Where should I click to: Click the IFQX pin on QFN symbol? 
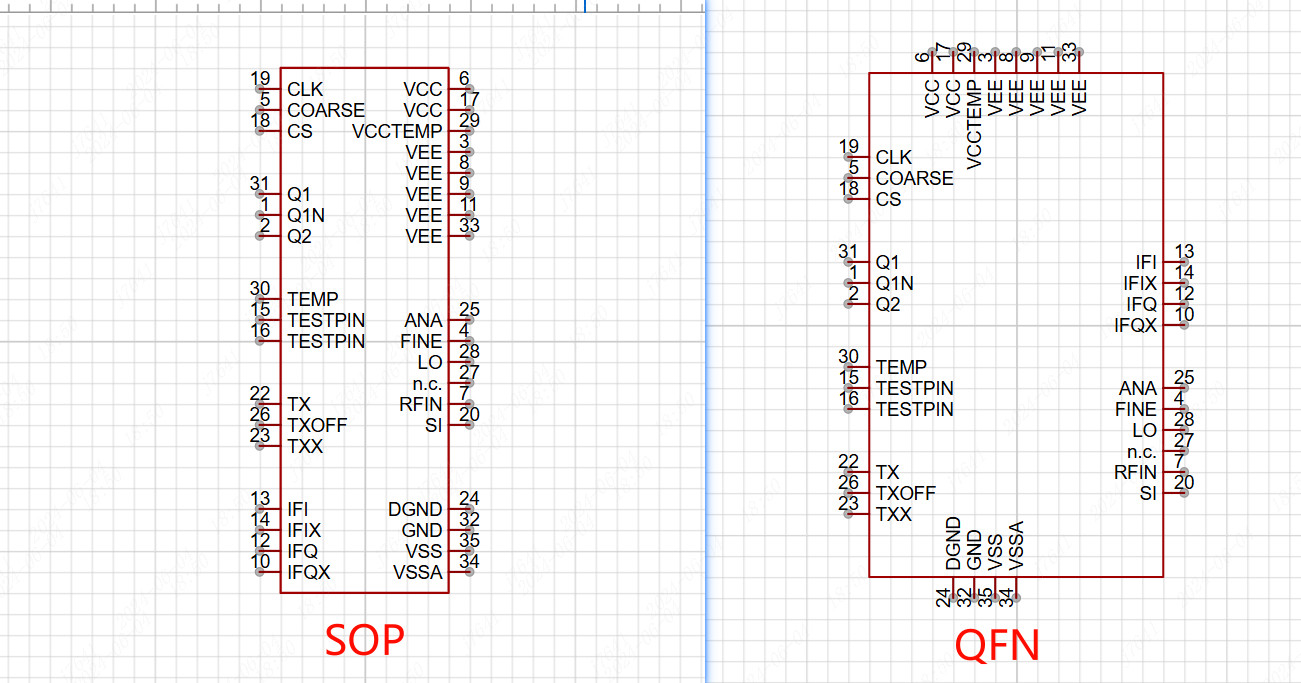(x=1135, y=326)
